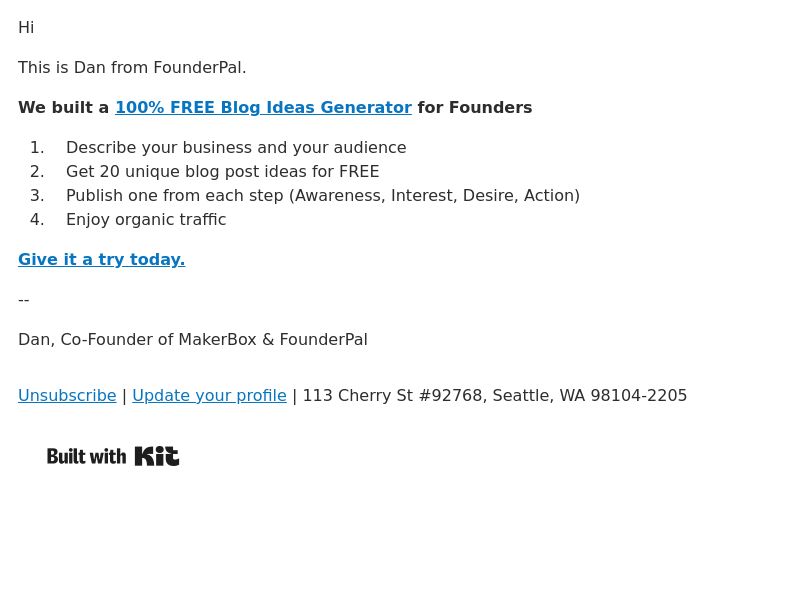Click Dan's Co-Founder signature line

(193, 340)
